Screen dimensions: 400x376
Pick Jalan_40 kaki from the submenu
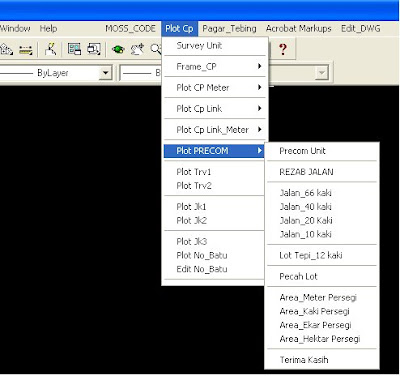[322, 207]
